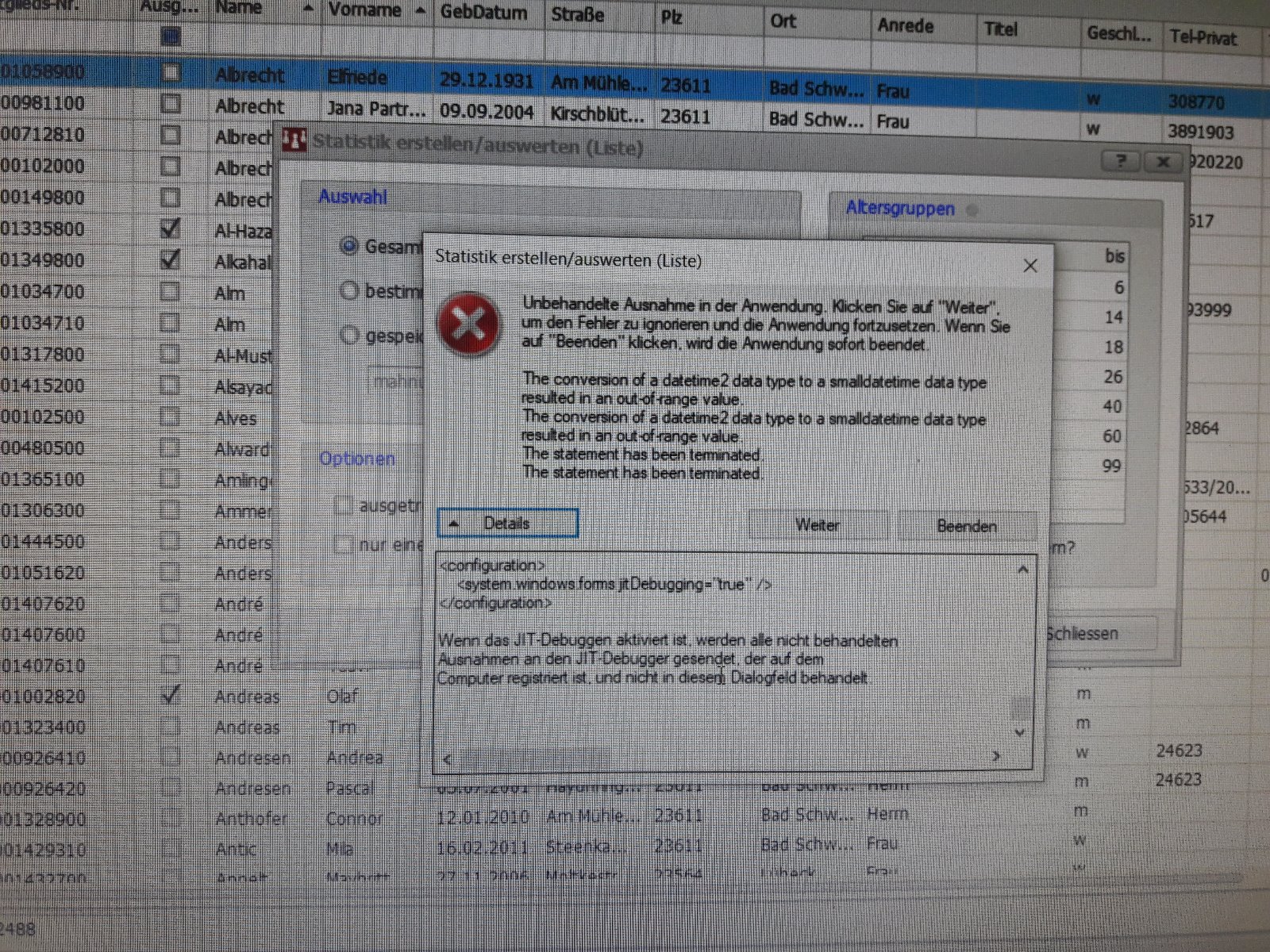
Task: Sort by the Vorname column arrow
Action: pos(420,10)
